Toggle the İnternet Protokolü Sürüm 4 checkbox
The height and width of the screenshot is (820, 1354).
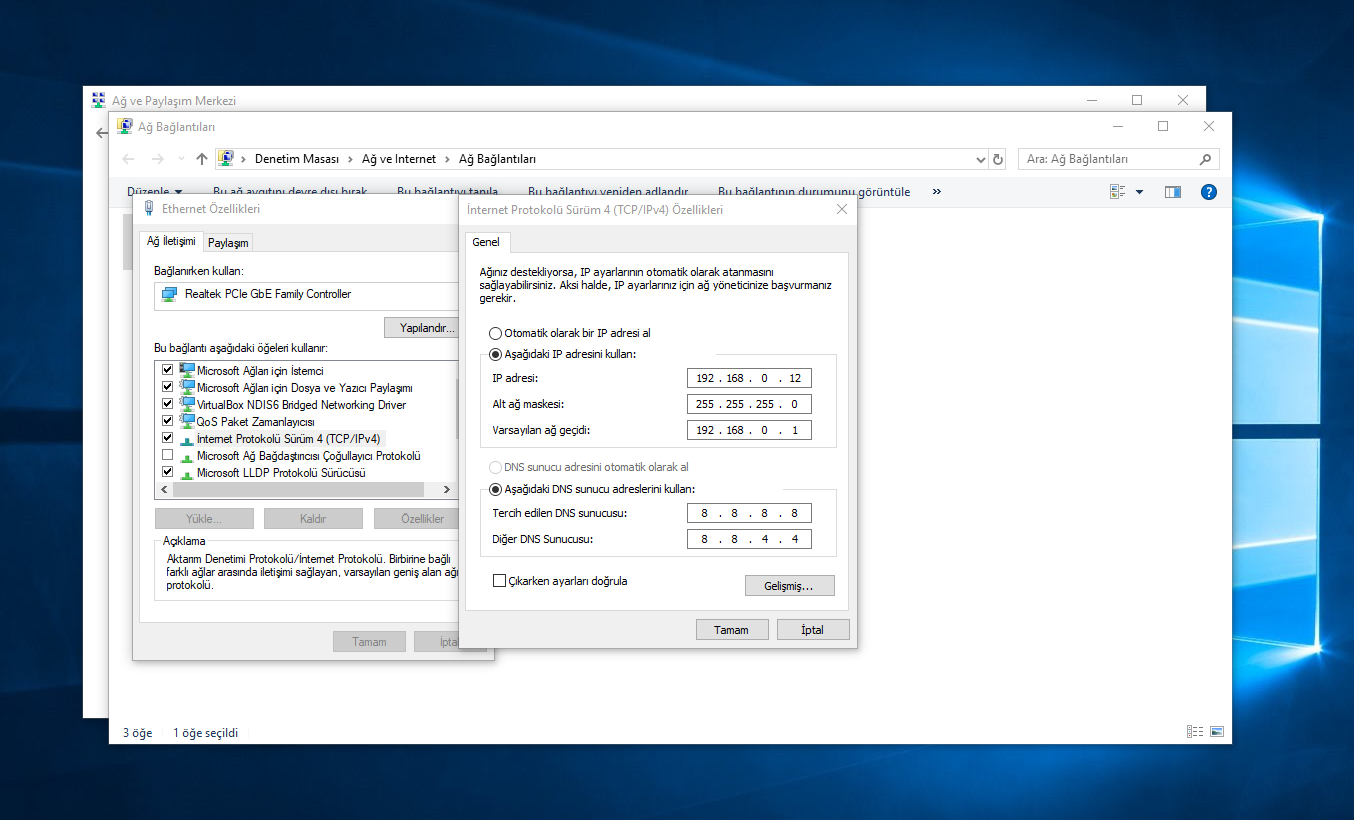pyautogui.click(x=167, y=438)
